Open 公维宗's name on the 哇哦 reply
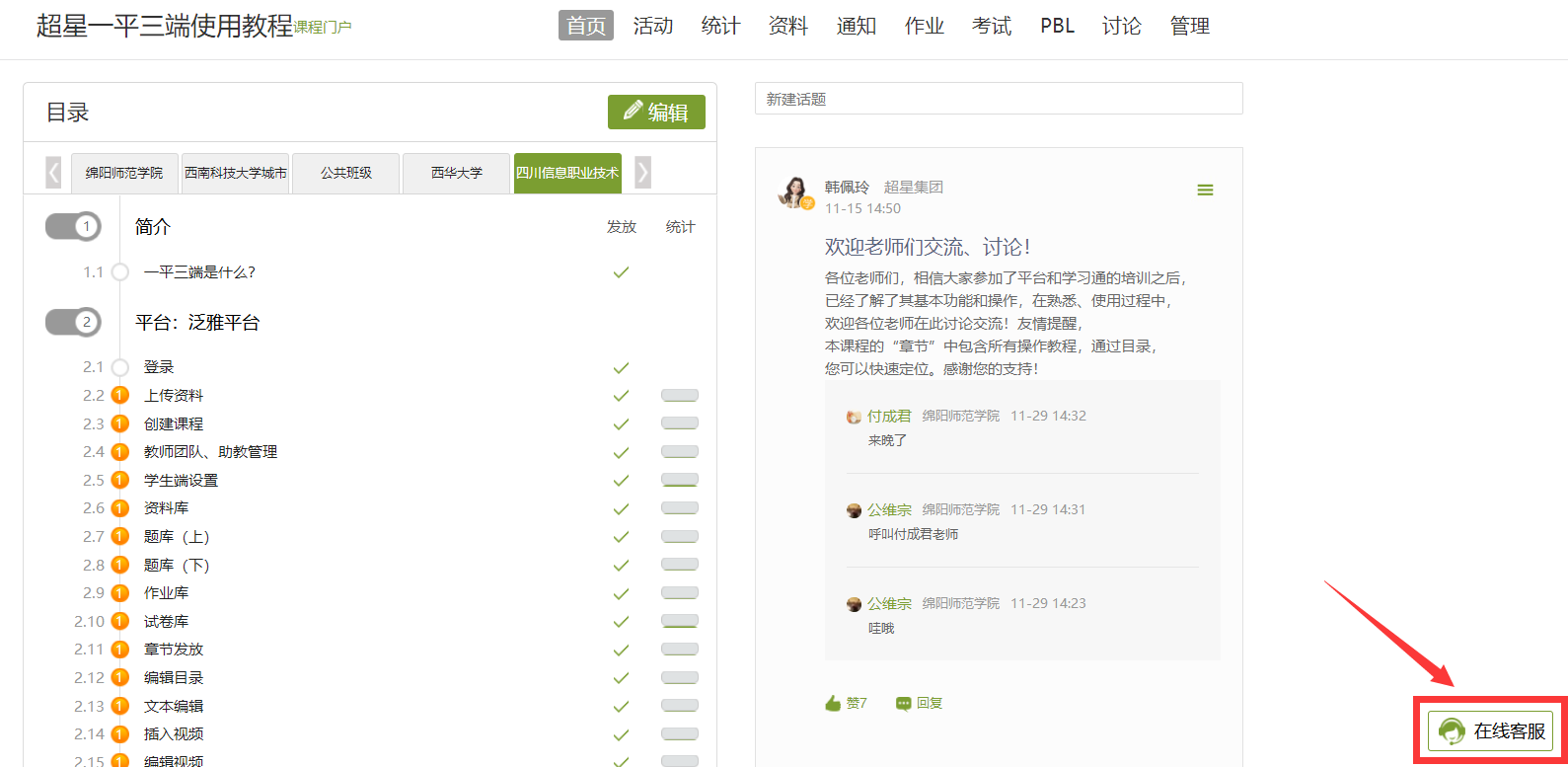This screenshot has width=1568, height=767. [x=889, y=603]
